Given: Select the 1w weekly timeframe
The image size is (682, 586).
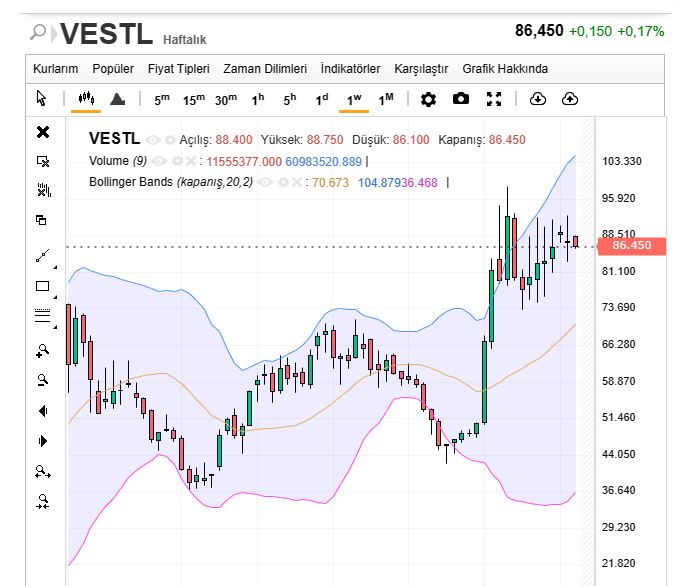Looking at the screenshot, I should (354, 100).
